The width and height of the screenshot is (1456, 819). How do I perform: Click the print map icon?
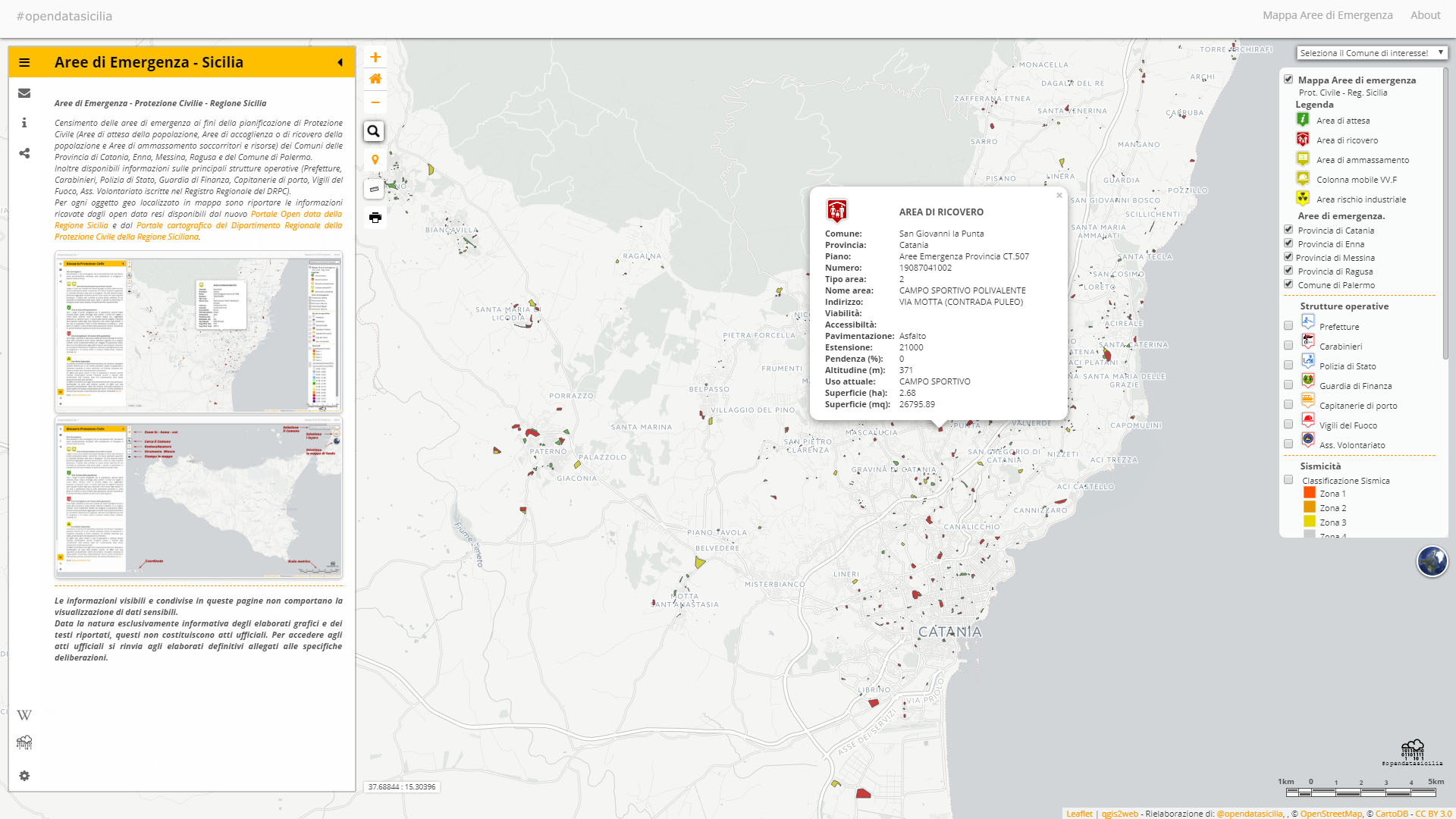click(375, 218)
